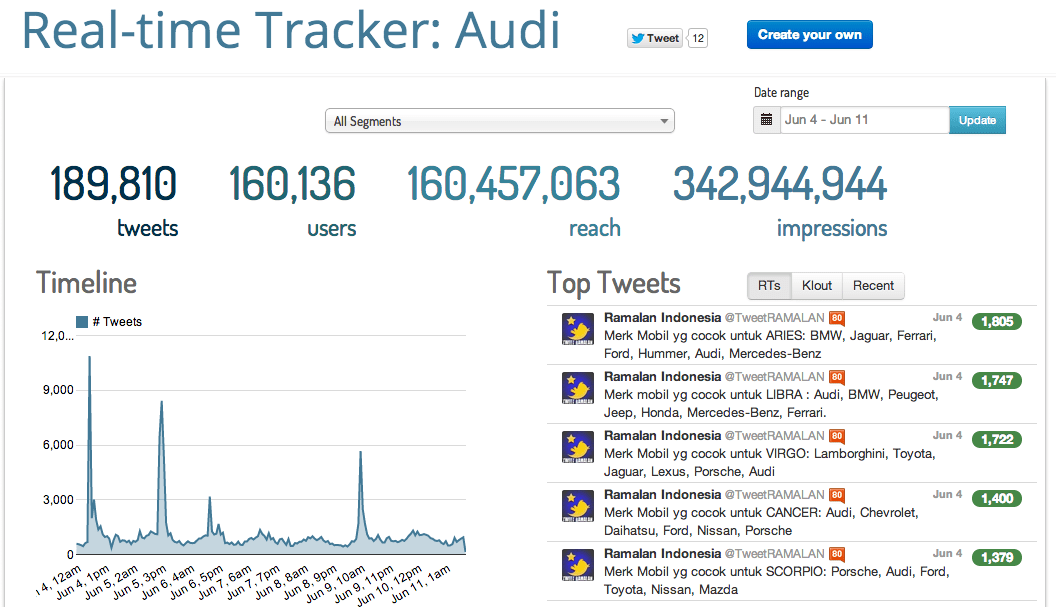Switch to the Klout tab
This screenshot has width=1056, height=607.
click(817, 286)
